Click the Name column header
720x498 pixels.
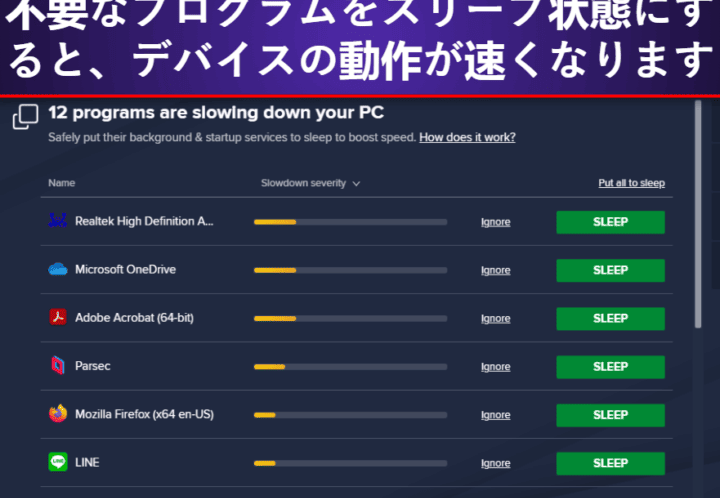click(62, 183)
